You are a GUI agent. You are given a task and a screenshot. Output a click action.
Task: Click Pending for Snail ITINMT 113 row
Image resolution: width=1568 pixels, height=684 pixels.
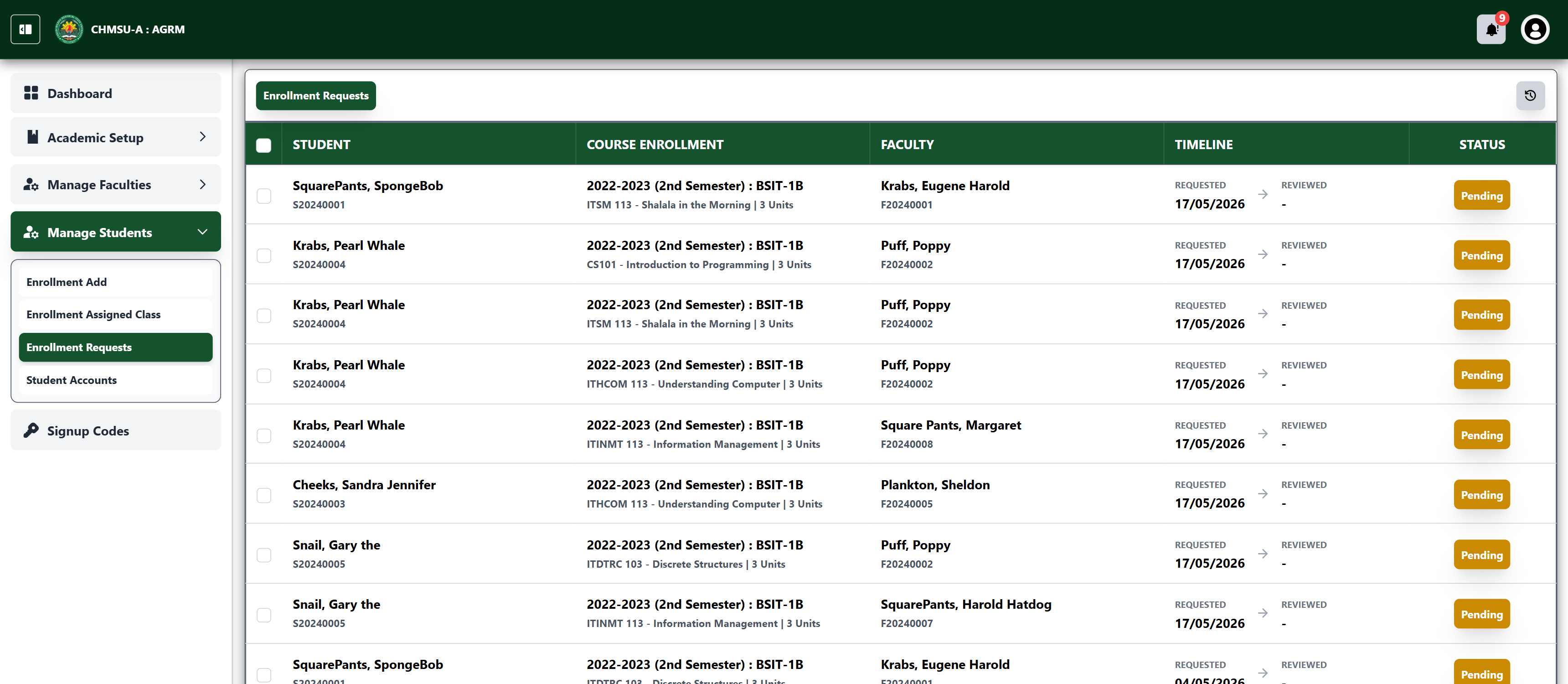tap(1481, 615)
